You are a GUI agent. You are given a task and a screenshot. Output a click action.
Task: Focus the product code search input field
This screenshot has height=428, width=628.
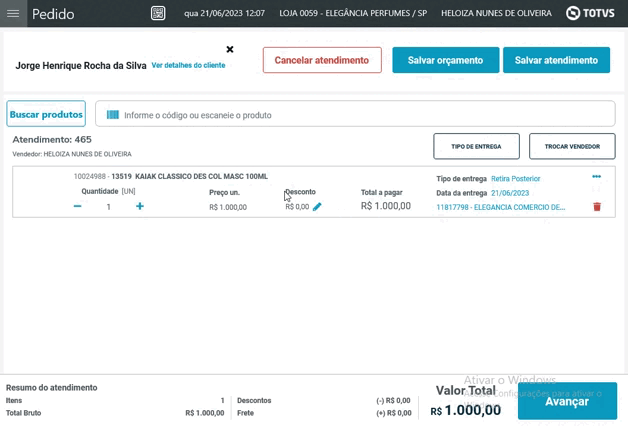pos(360,115)
